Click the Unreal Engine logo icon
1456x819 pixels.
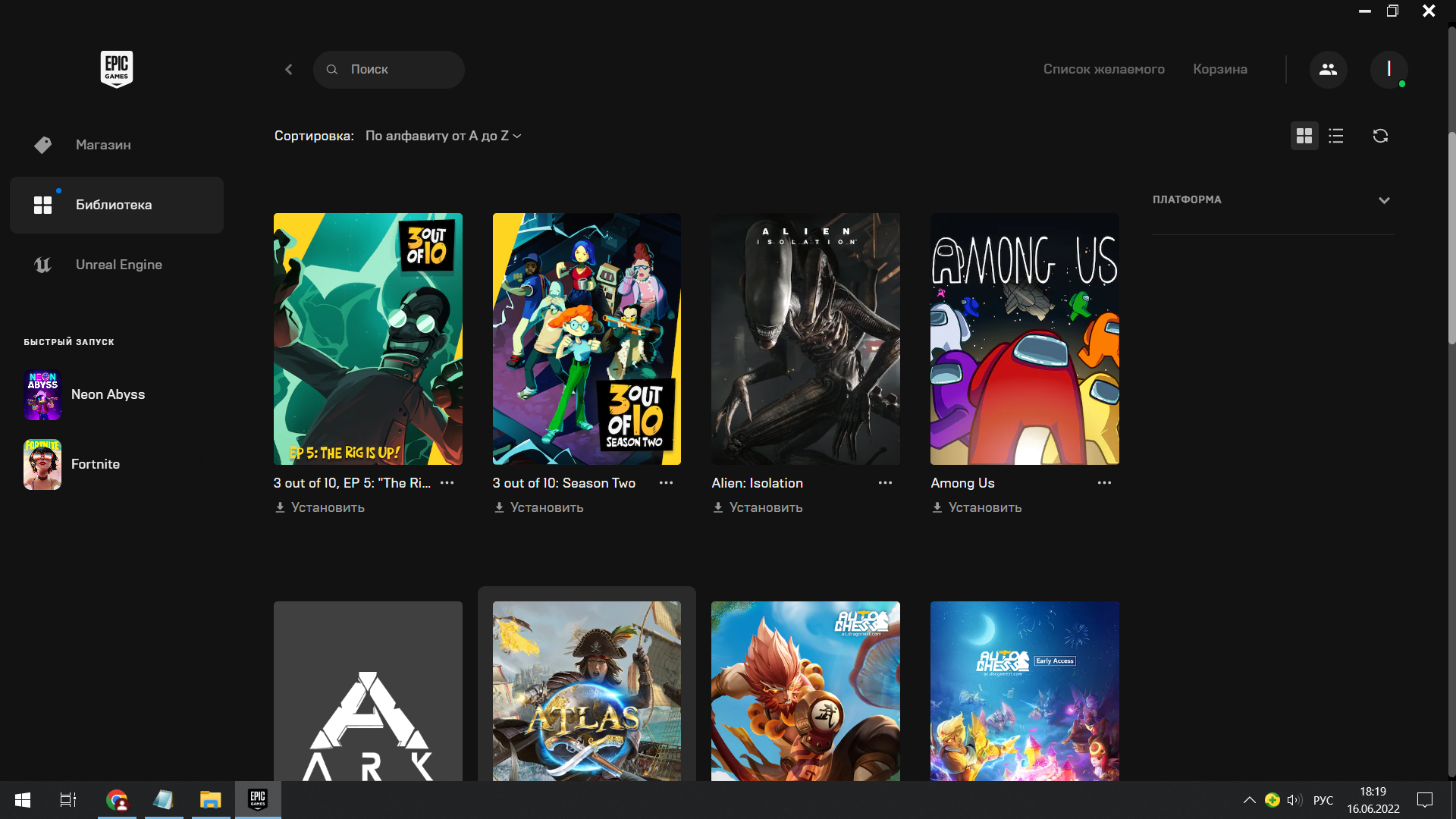pos(43,265)
